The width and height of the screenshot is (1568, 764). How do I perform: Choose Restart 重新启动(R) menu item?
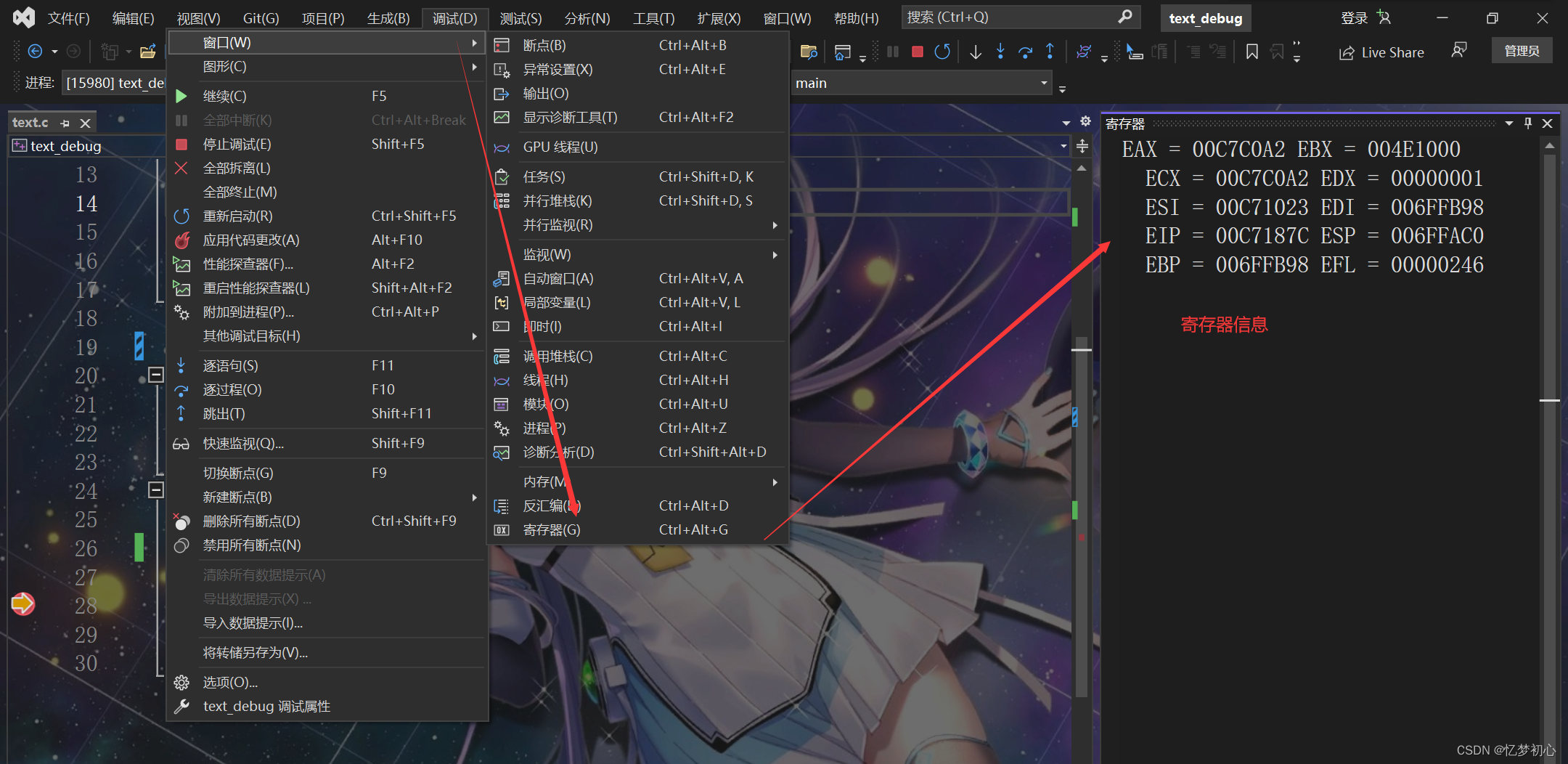(x=327, y=216)
